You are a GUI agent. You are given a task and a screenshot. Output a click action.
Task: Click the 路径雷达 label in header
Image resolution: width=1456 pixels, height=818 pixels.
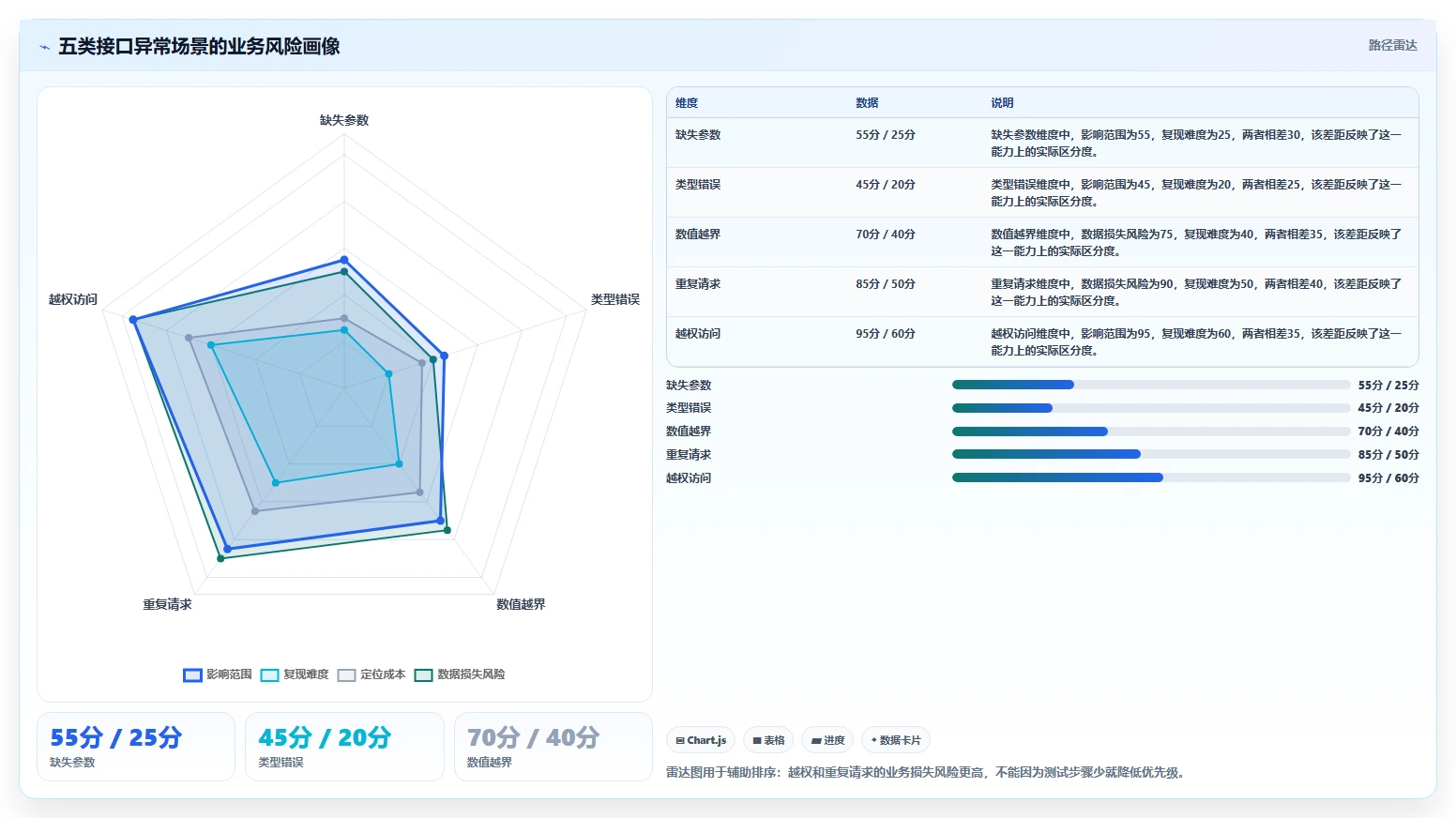pos(1392,45)
